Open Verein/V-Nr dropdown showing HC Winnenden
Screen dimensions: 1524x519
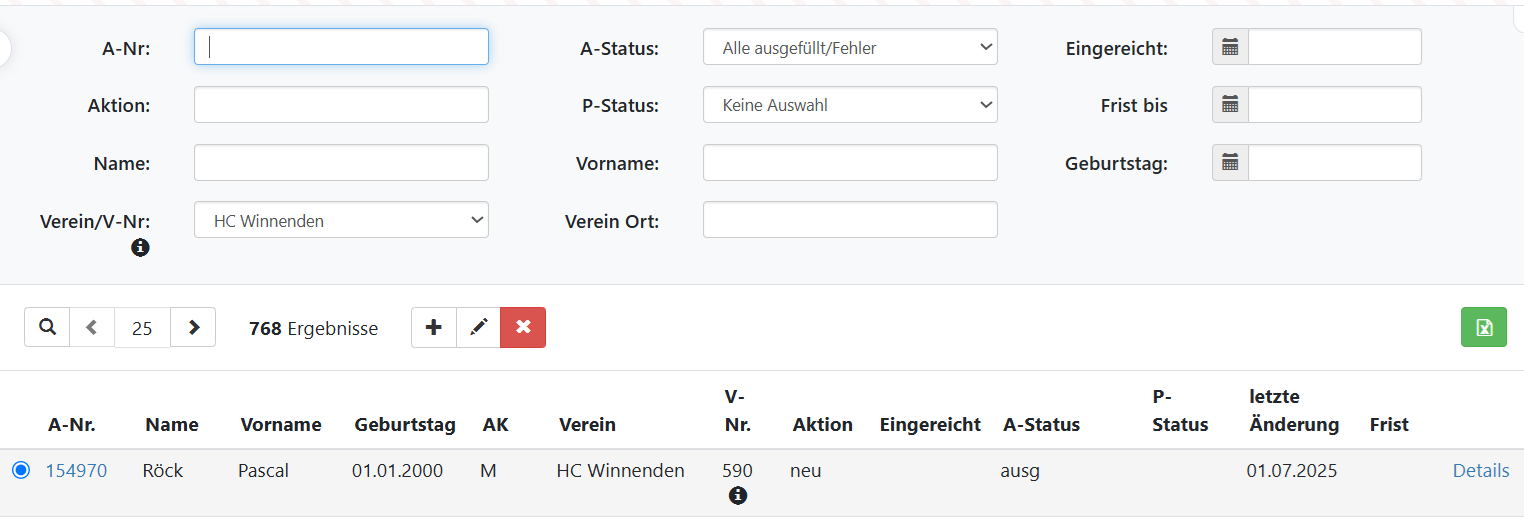coord(341,221)
